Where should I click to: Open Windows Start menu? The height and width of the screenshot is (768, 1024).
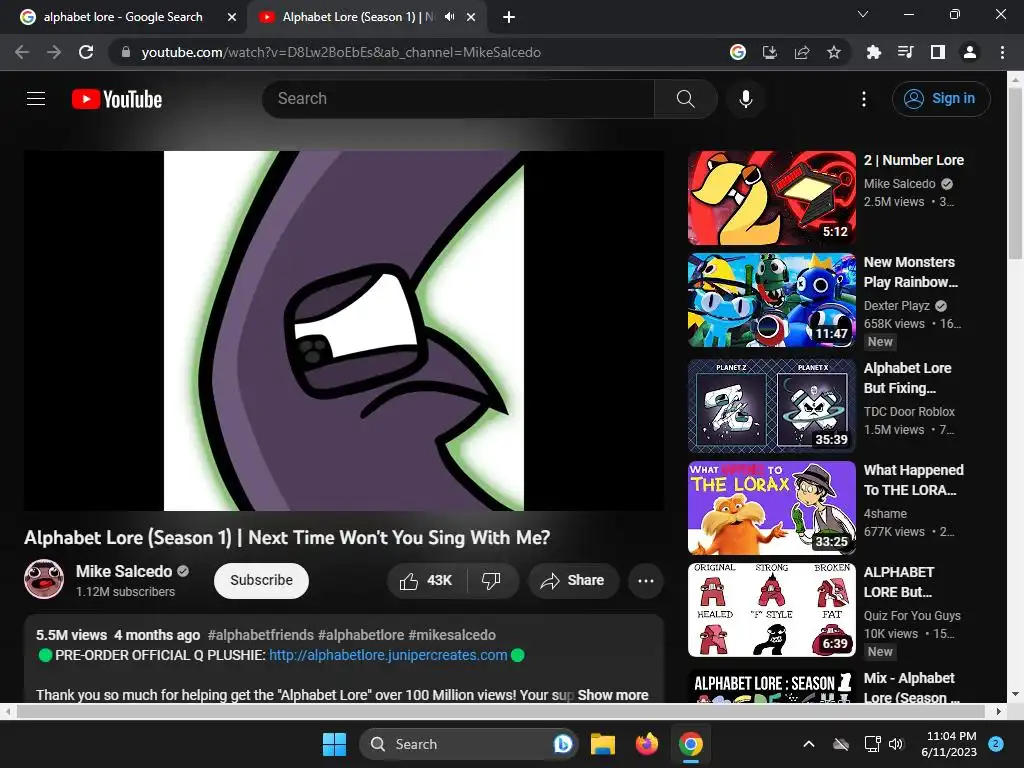pyautogui.click(x=334, y=744)
